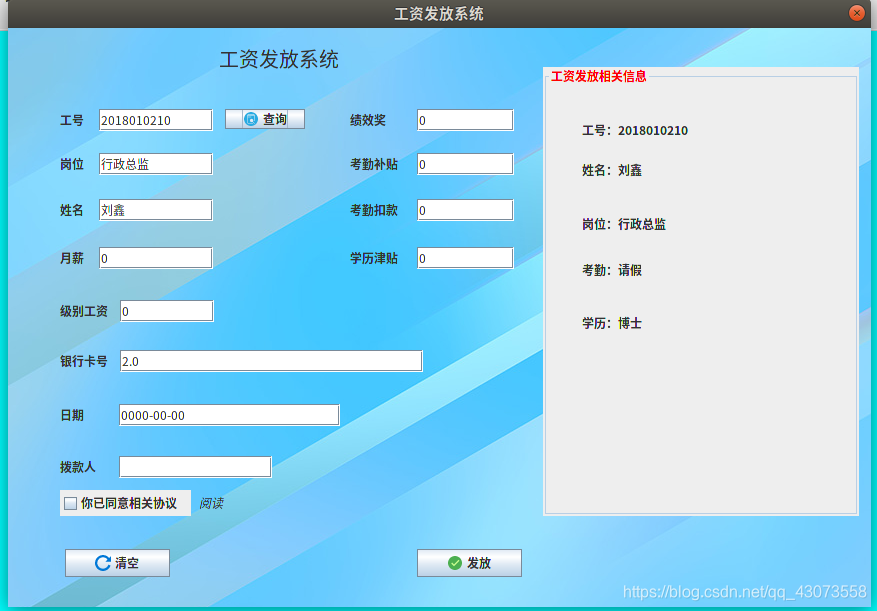Click the 学历津贴 input field

[465, 258]
